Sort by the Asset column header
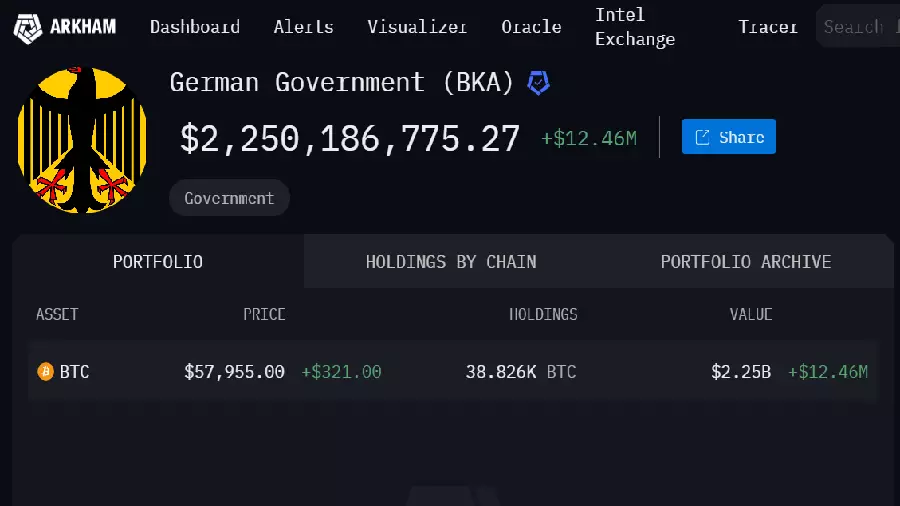 57,314
